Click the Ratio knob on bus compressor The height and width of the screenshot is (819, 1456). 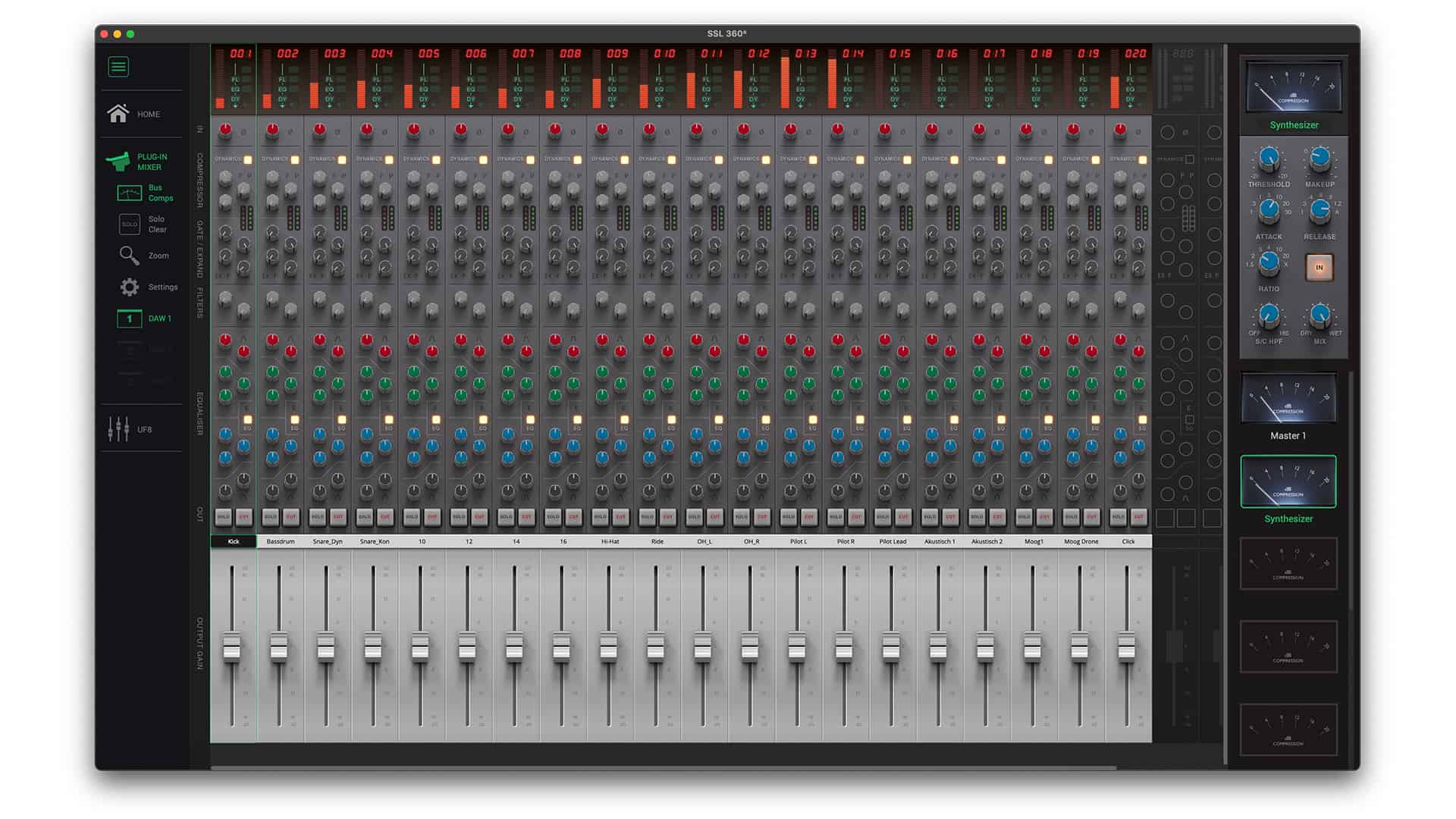(1269, 264)
